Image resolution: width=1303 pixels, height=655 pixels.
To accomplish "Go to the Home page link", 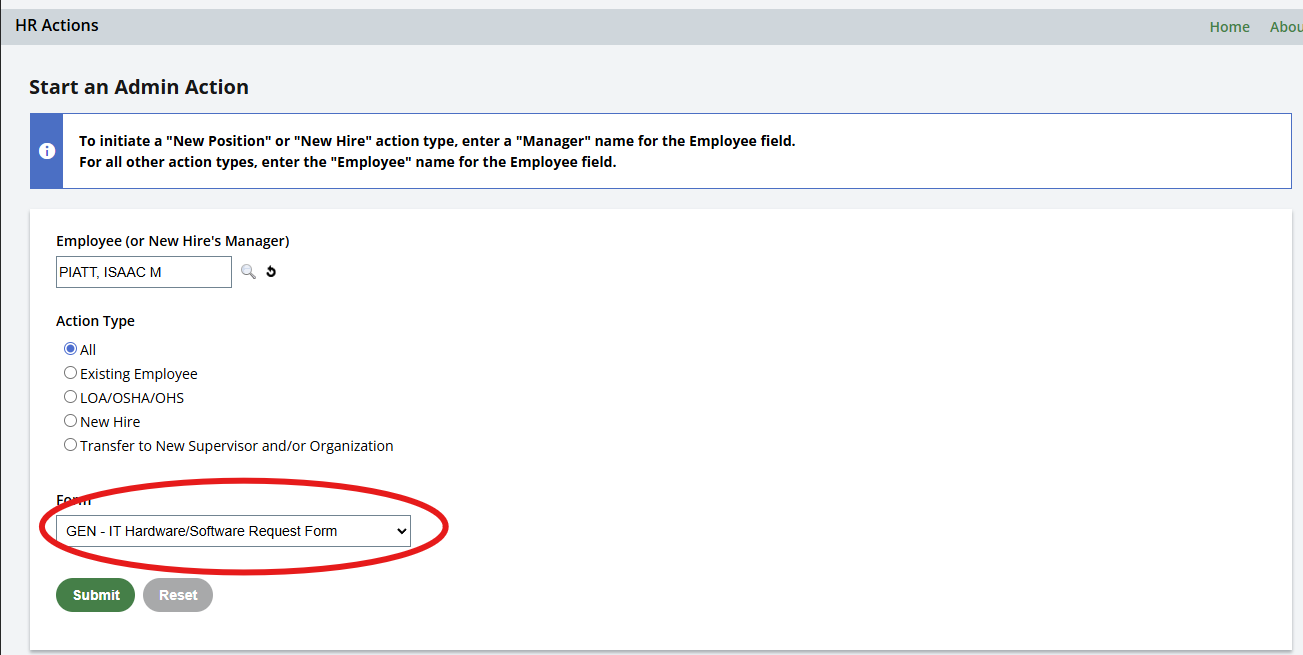I will (1229, 27).
